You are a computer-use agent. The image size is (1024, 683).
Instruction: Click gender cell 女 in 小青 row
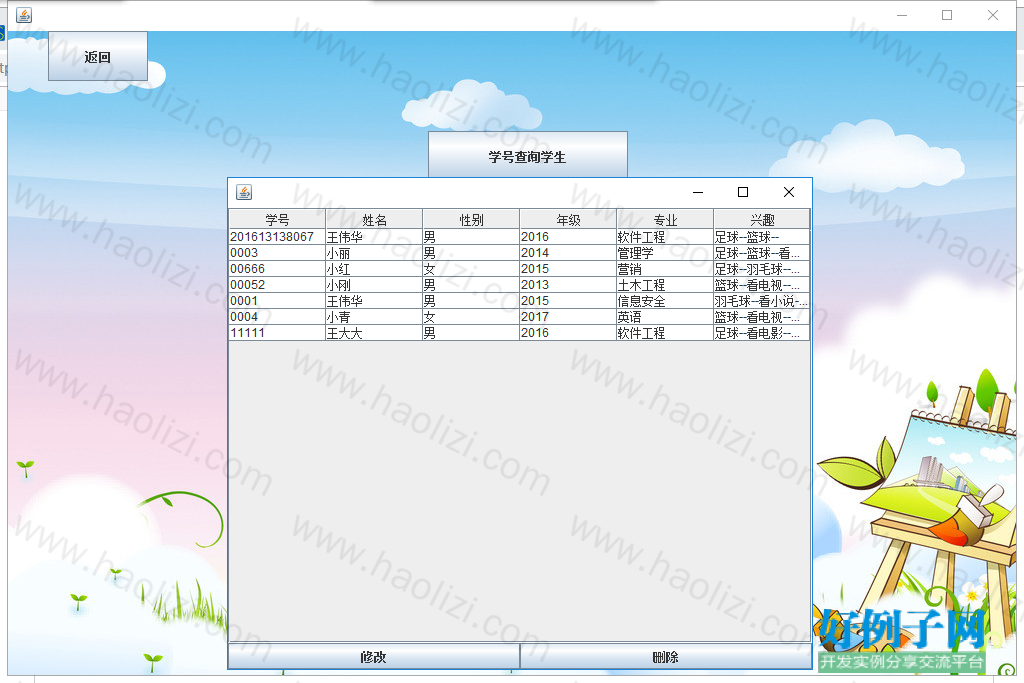pos(471,317)
